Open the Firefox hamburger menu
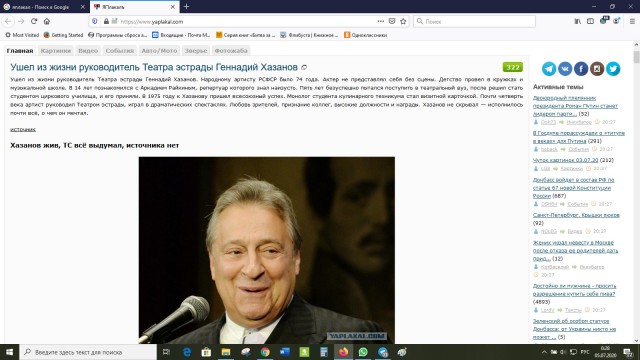The height and width of the screenshot is (360, 640). [x=632, y=21]
